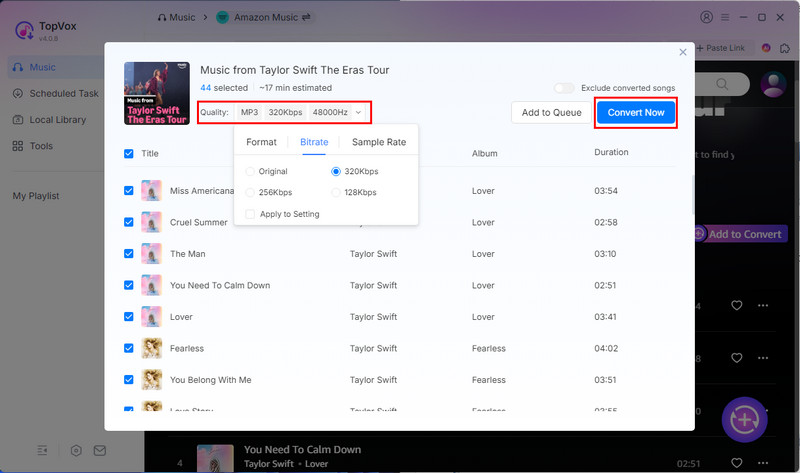Select the 128Kbps radio button

pyautogui.click(x=336, y=192)
